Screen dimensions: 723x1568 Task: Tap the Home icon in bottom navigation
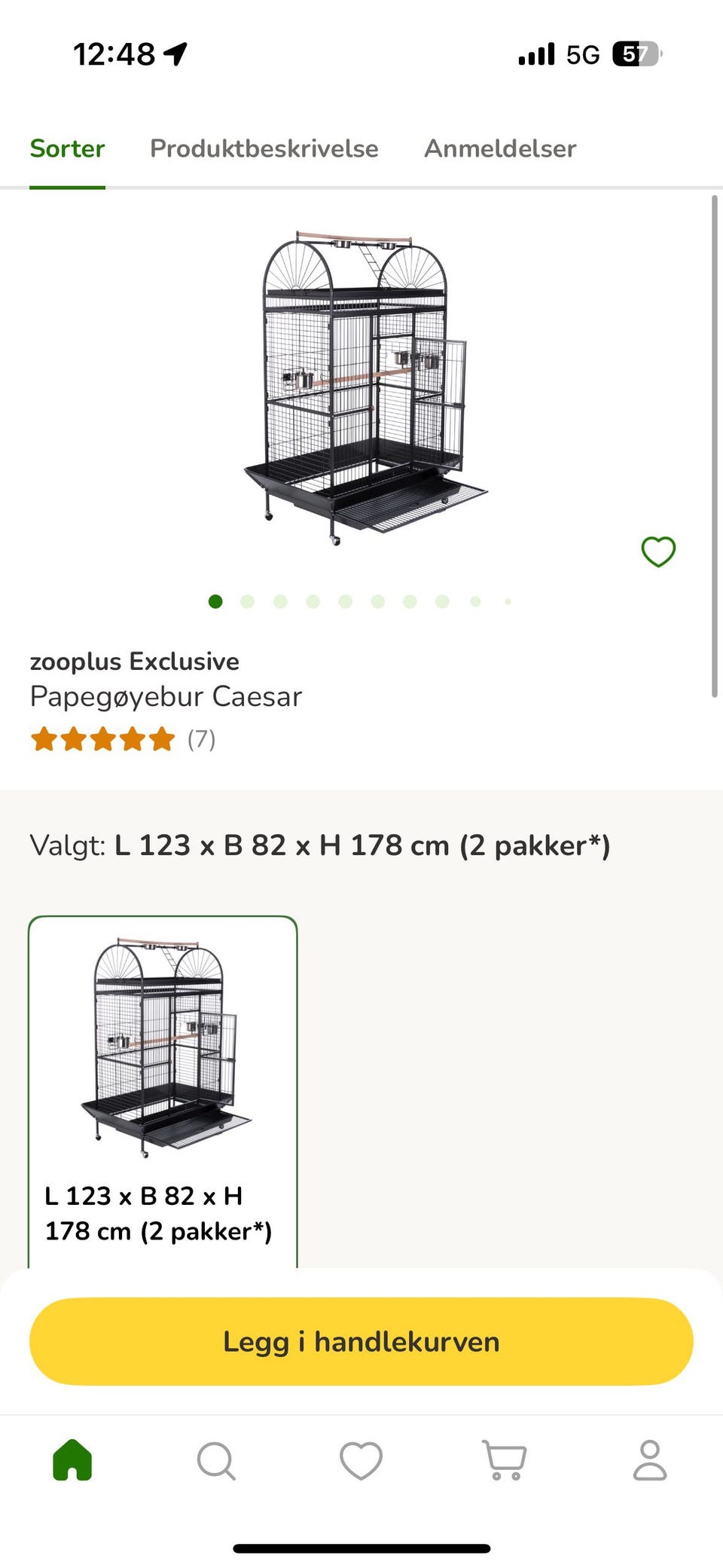[72, 1459]
